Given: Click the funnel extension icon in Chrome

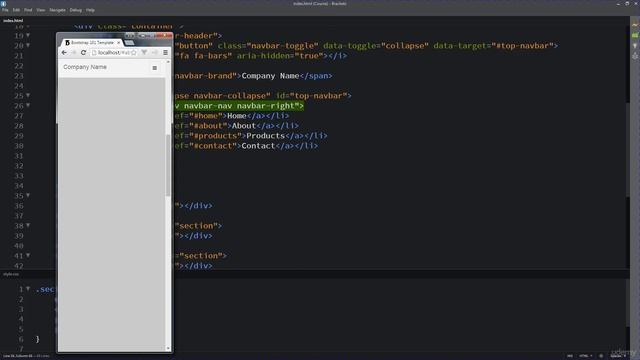Looking at the screenshot, I should 144,53.
